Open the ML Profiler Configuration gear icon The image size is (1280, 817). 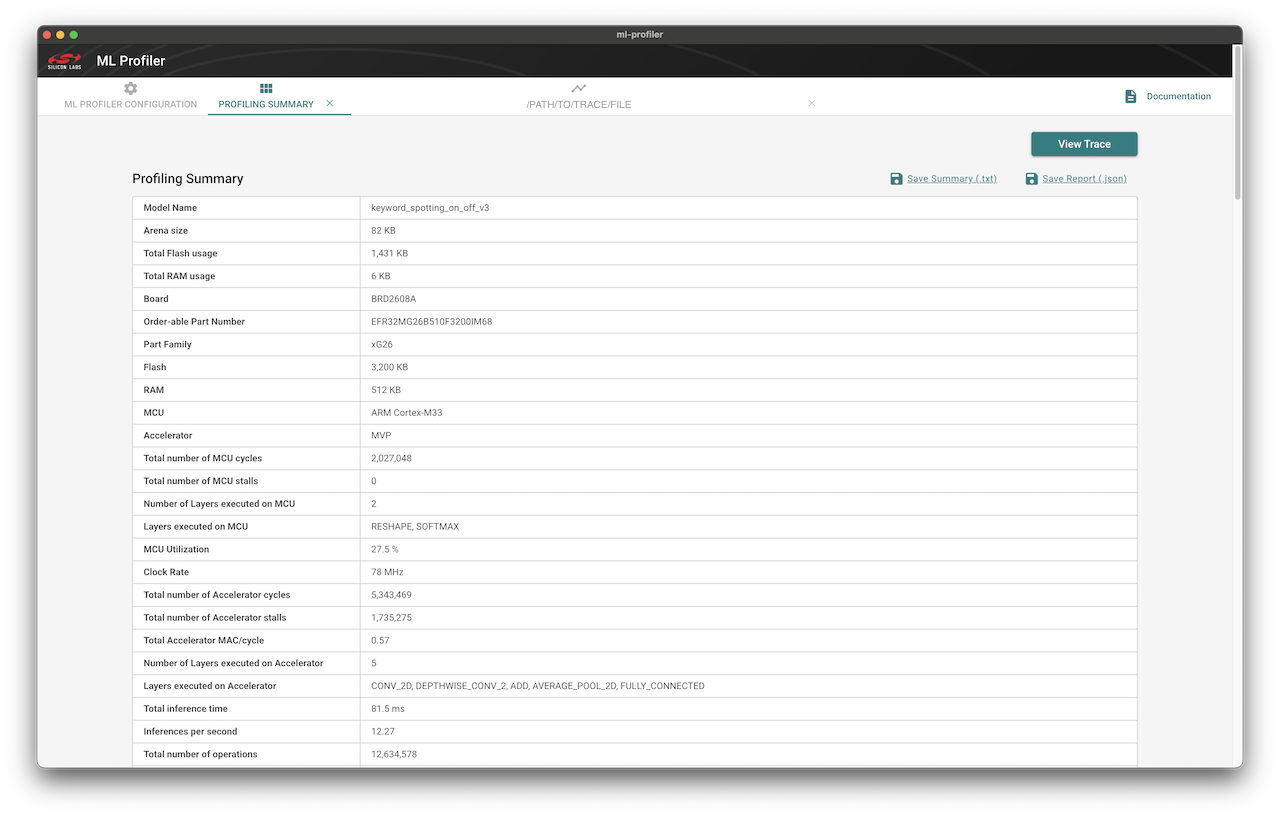click(129, 88)
